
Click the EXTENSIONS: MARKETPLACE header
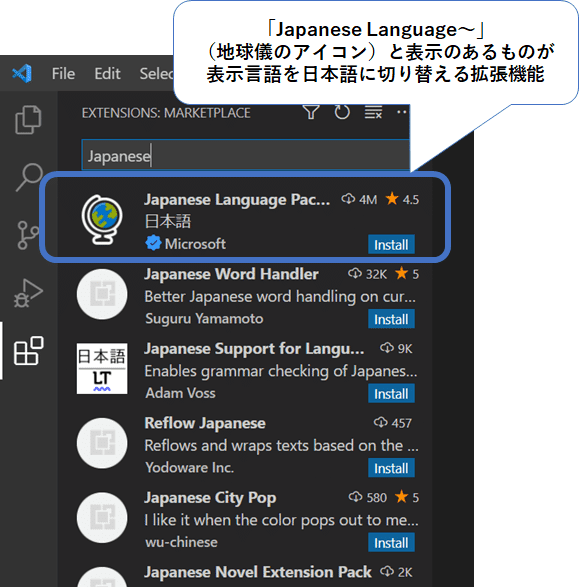[166, 113]
